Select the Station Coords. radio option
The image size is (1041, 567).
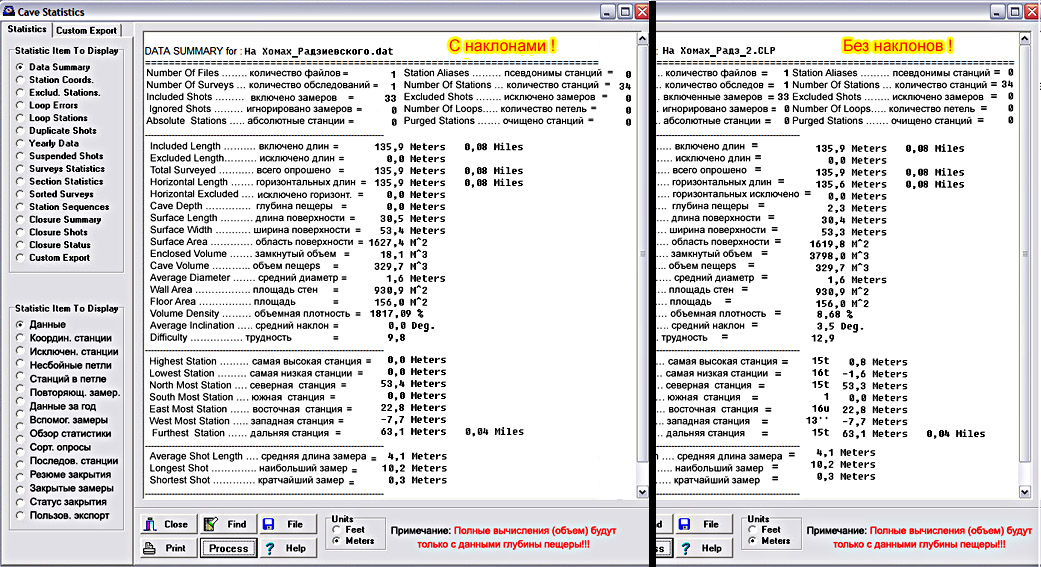(19, 80)
